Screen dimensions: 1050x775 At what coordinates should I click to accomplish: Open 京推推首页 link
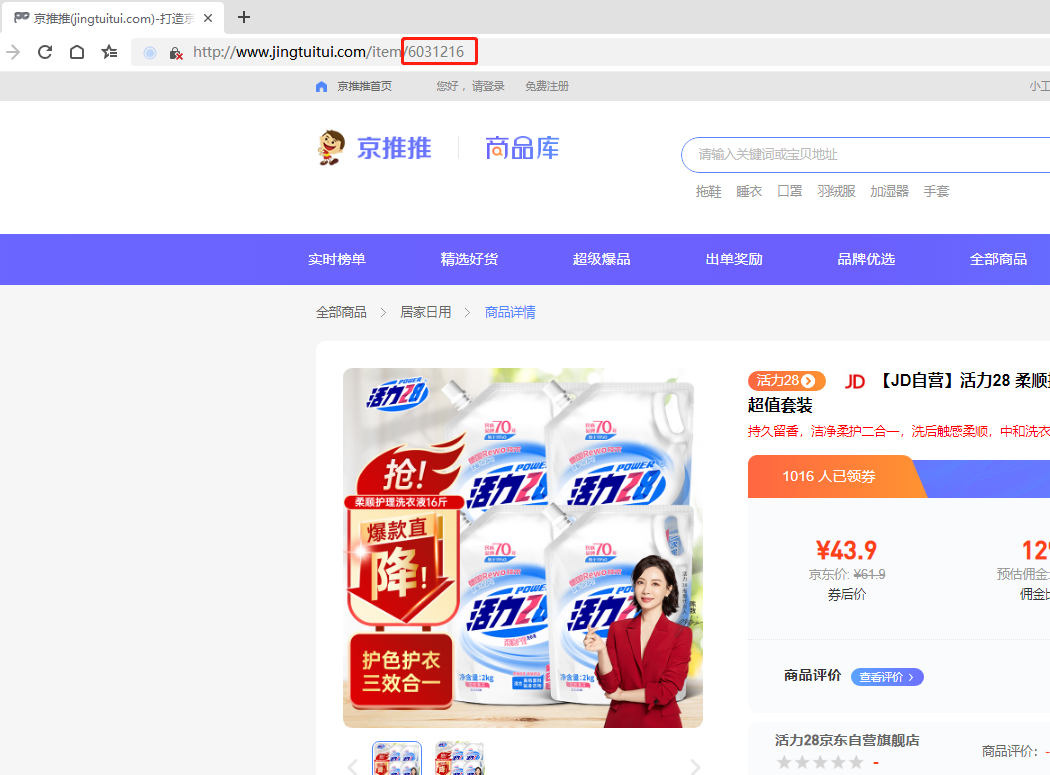pyautogui.click(x=364, y=86)
